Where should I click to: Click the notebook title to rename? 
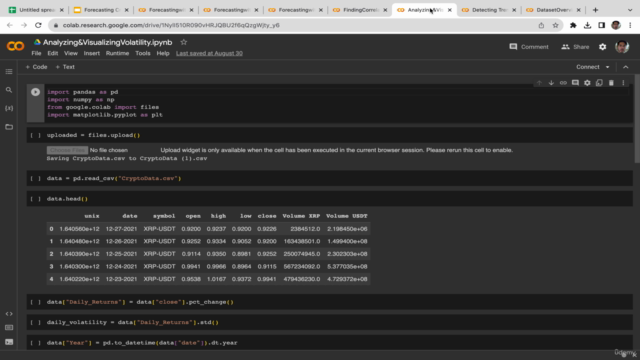point(107,42)
